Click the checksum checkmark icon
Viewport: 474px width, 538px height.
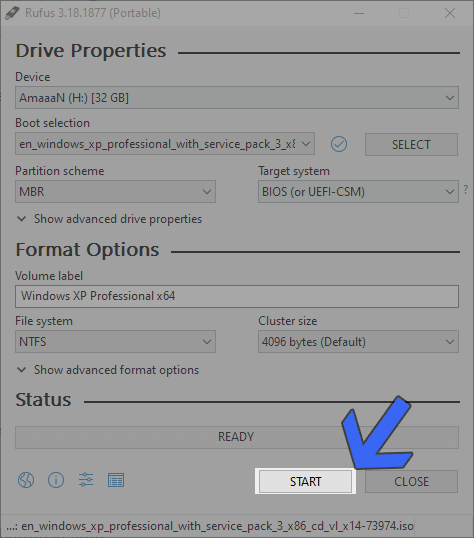339,144
